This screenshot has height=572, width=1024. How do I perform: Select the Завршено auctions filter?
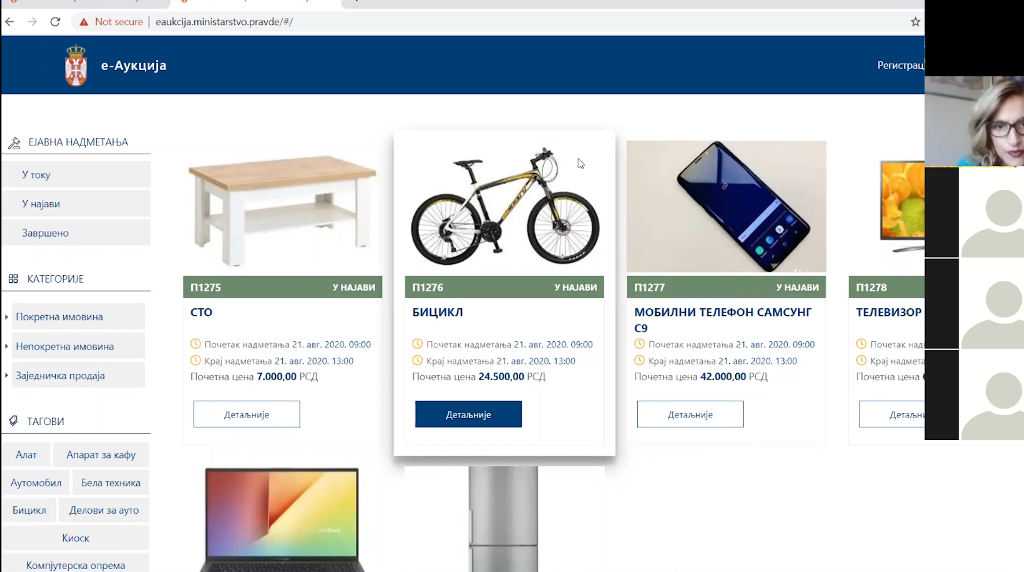click(76, 232)
